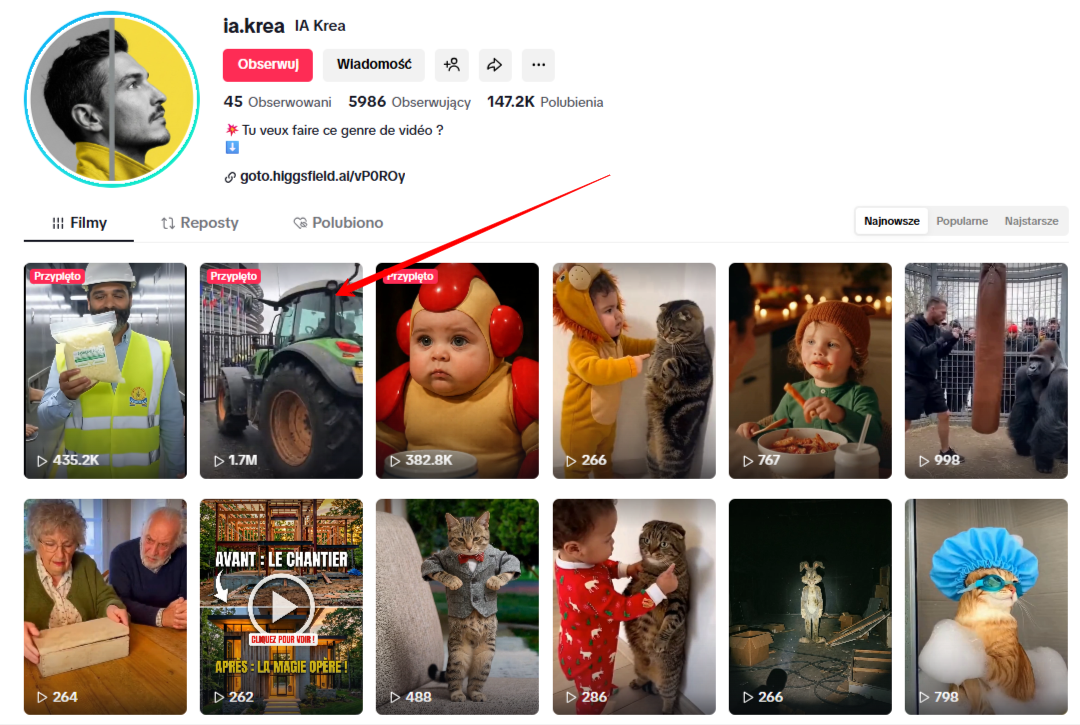Click the add-friend person icon button
The image size is (1080, 725).
click(x=452, y=65)
